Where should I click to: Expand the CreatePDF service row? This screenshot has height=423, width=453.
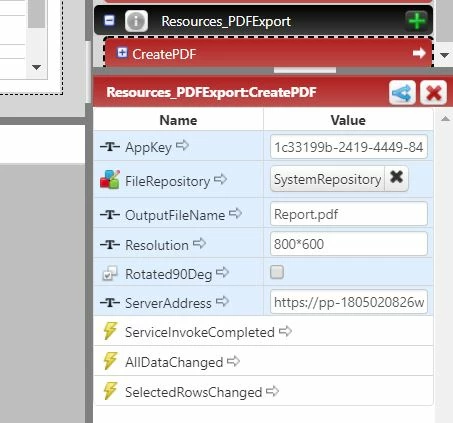point(122,53)
